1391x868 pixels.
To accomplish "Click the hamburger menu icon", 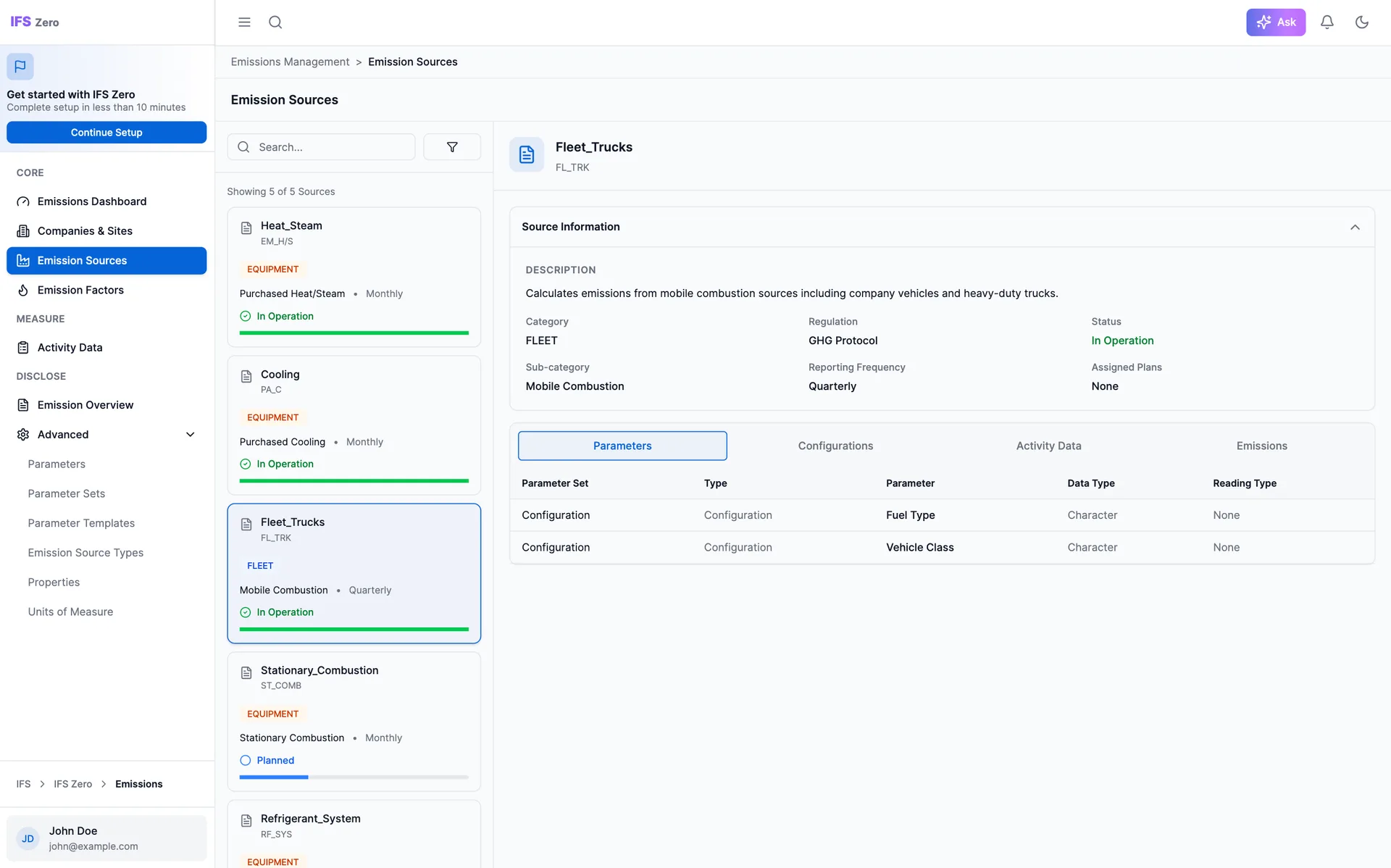I will (x=244, y=22).
